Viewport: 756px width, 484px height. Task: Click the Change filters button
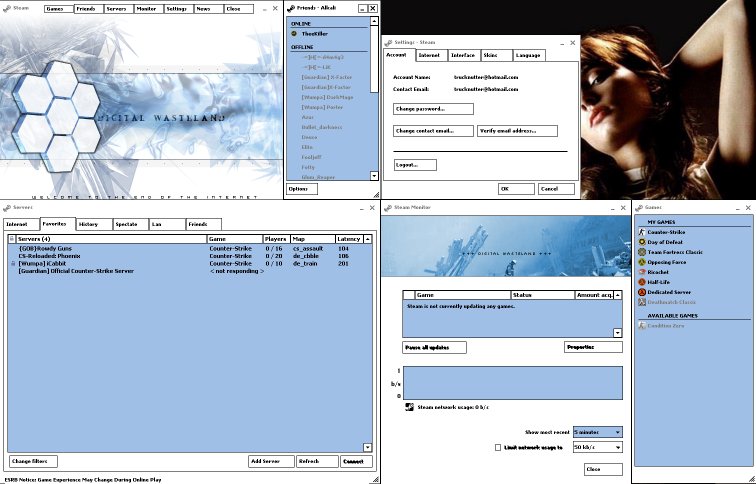point(33,461)
